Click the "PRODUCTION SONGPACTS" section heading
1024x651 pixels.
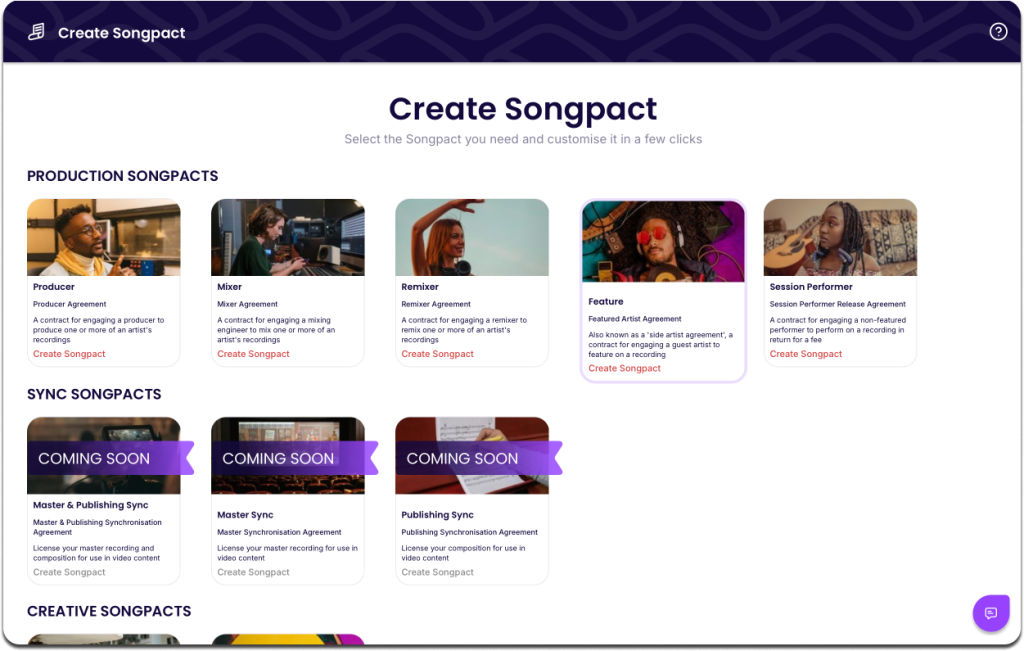point(123,176)
